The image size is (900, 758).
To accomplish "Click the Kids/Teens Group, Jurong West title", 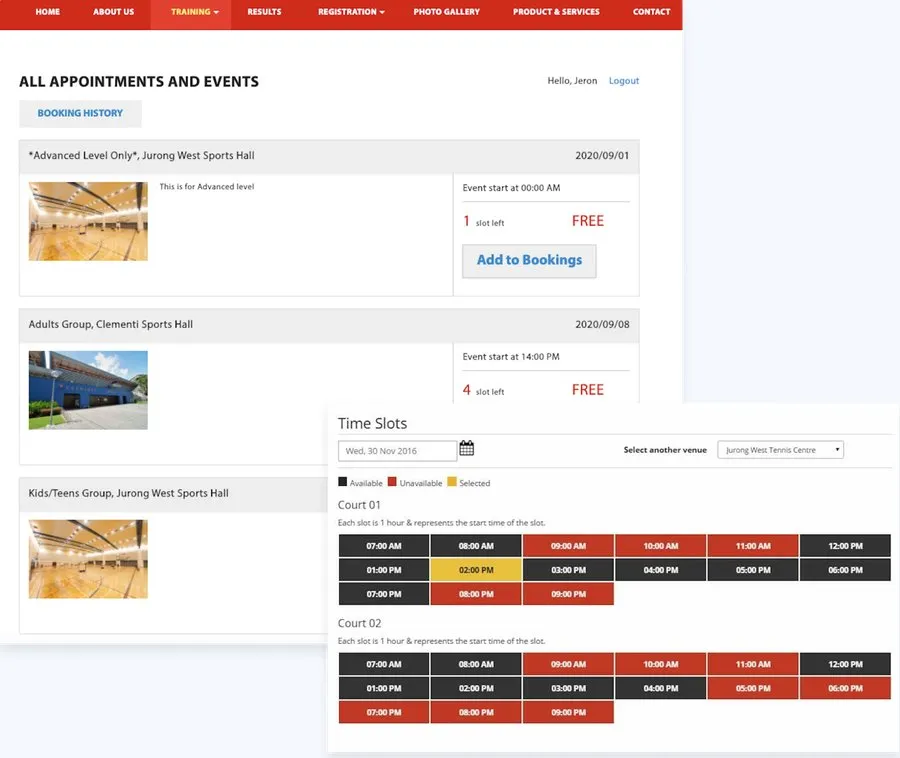I will point(129,493).
